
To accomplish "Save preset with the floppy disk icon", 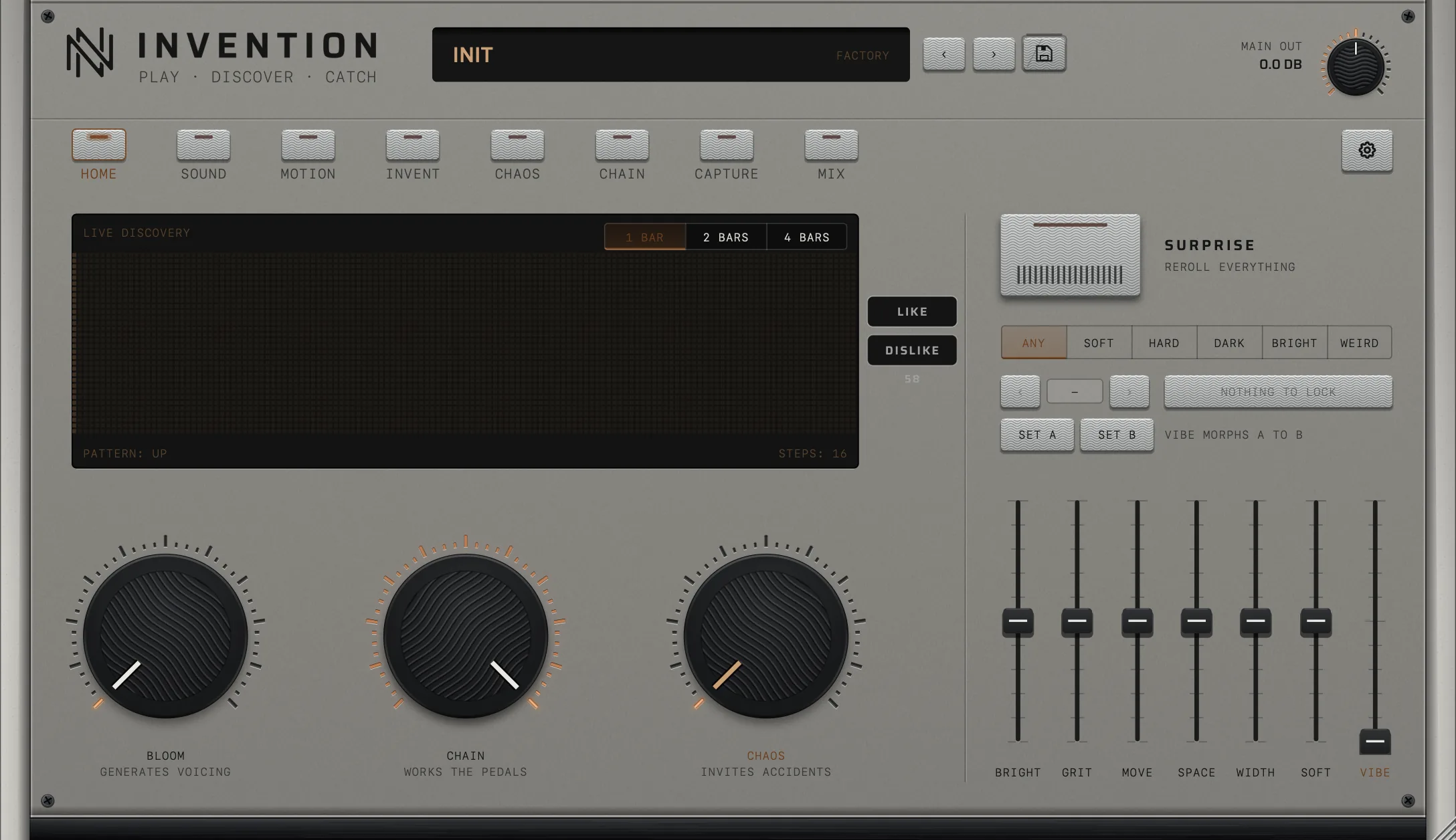I will click(1044, 54).
